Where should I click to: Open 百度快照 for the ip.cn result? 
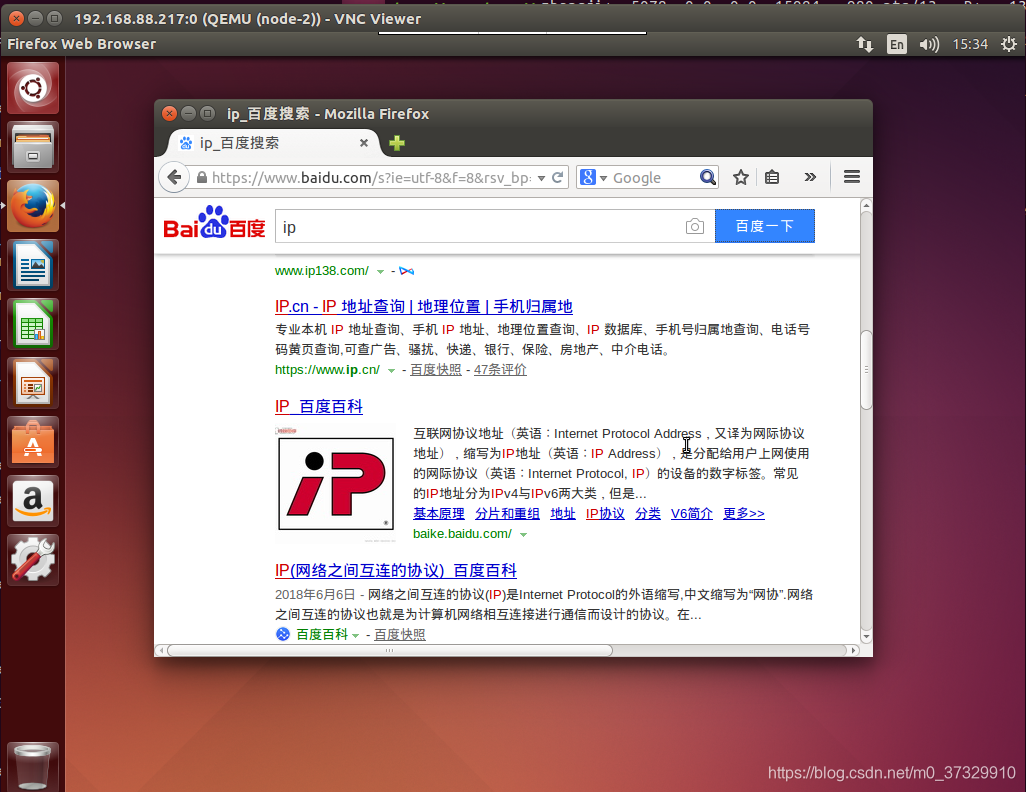click(436, 370)
